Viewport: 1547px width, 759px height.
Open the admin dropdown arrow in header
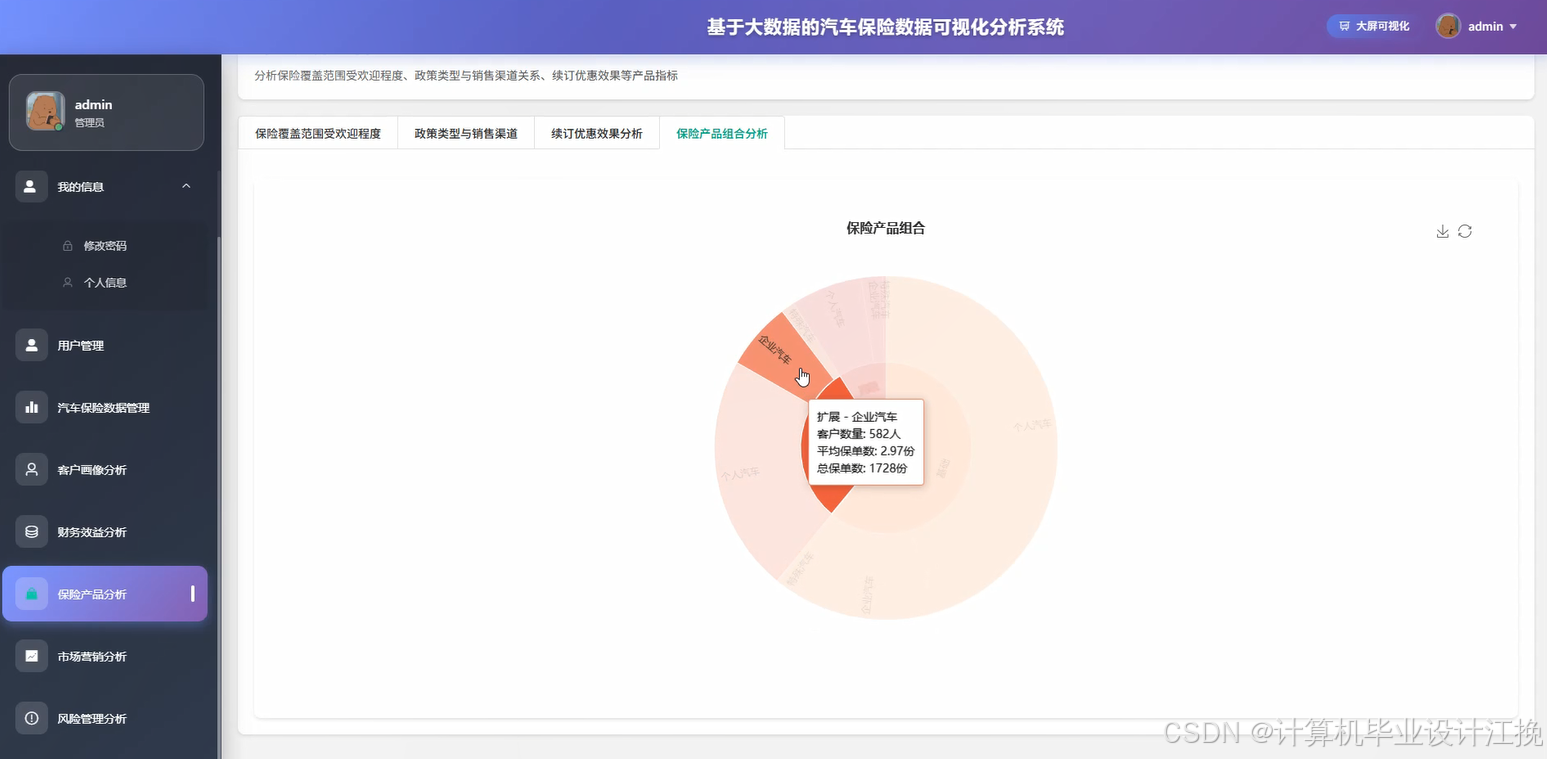point(1513,27)
